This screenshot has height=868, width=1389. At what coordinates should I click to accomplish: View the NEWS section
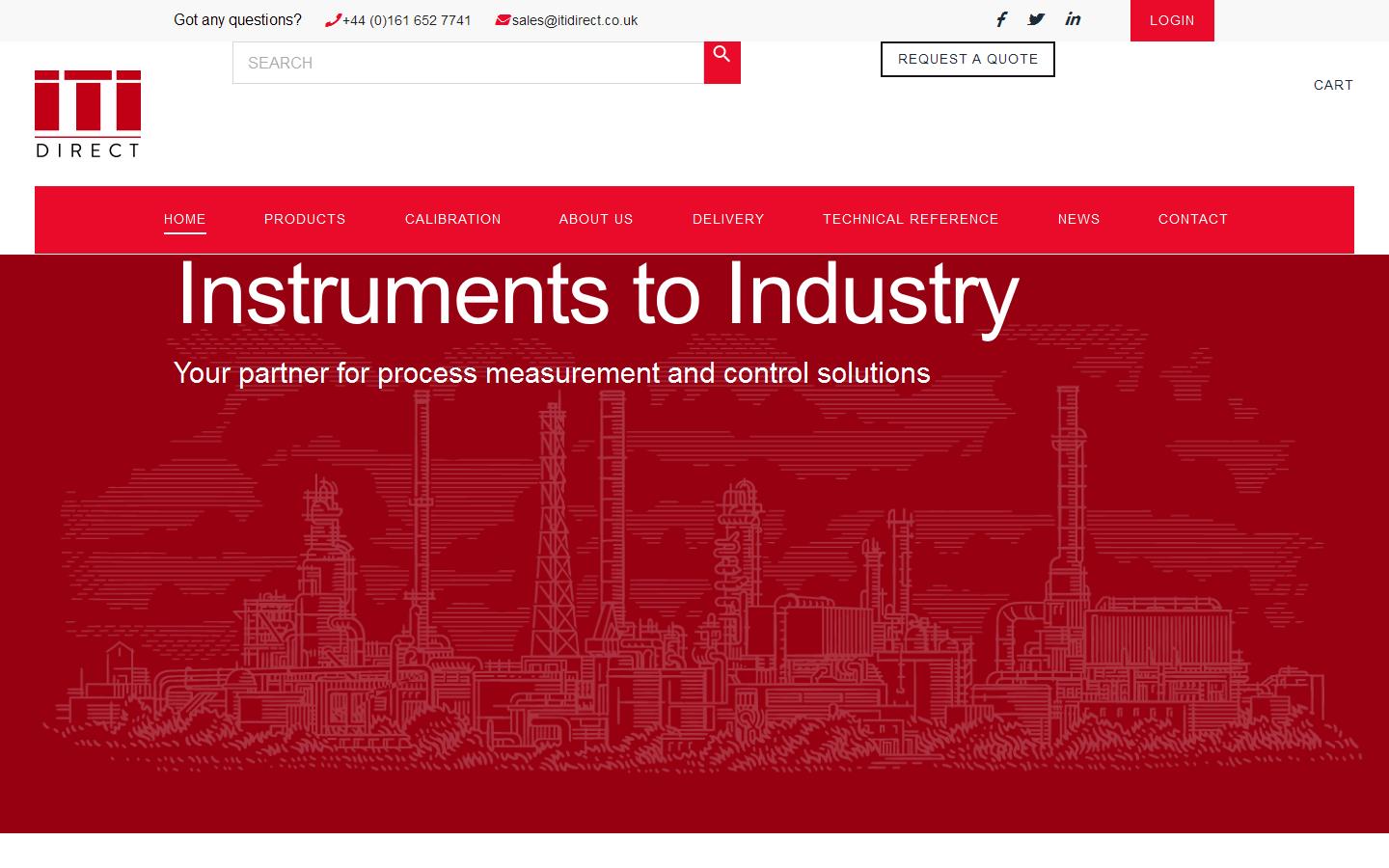(x=1078, y=219)
